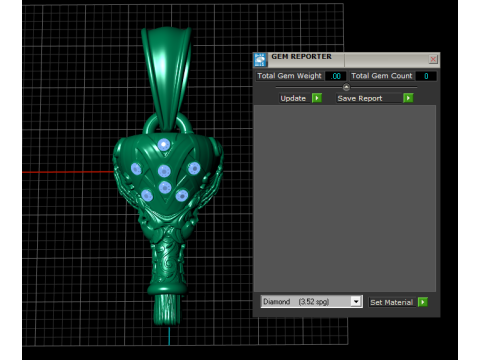This screenshot has width=480, height=360.
Task: Click the empty gem report list area
Action: tap(345, 199)
